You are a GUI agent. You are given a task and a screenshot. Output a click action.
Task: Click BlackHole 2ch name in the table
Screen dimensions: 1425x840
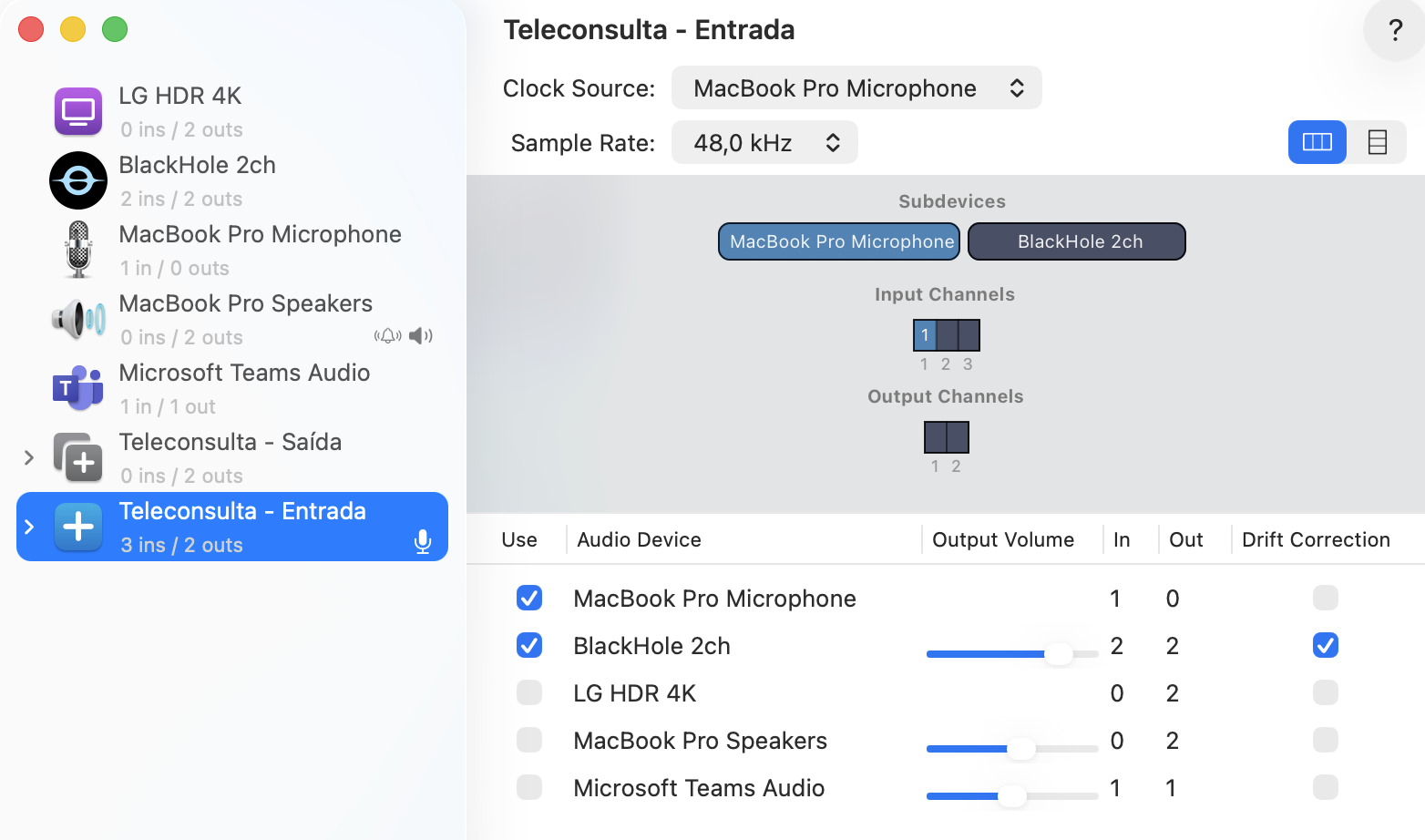[651, 646]
